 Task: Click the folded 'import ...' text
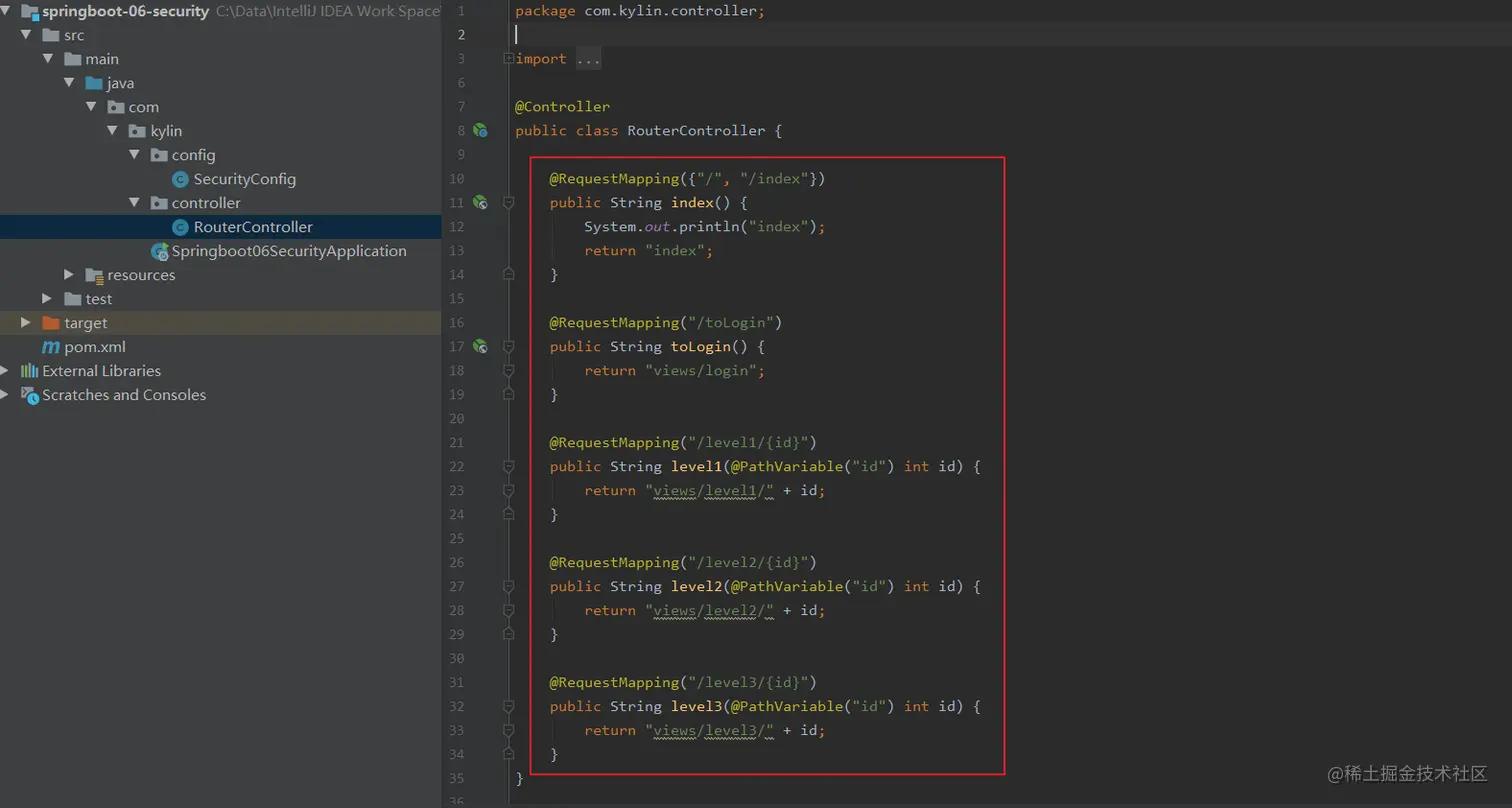click(x=558, y=59)
